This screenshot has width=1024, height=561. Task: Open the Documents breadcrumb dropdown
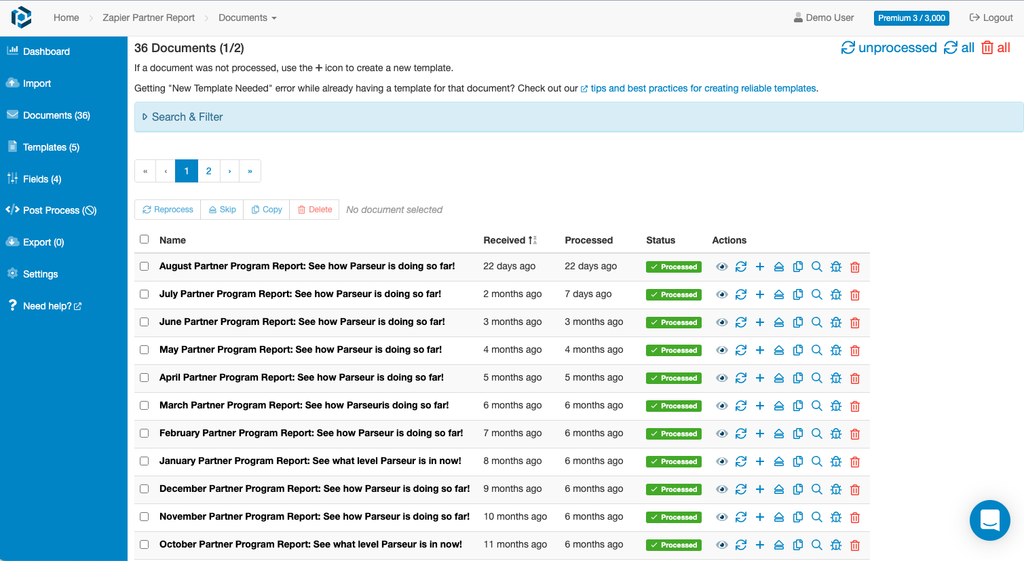247,18
